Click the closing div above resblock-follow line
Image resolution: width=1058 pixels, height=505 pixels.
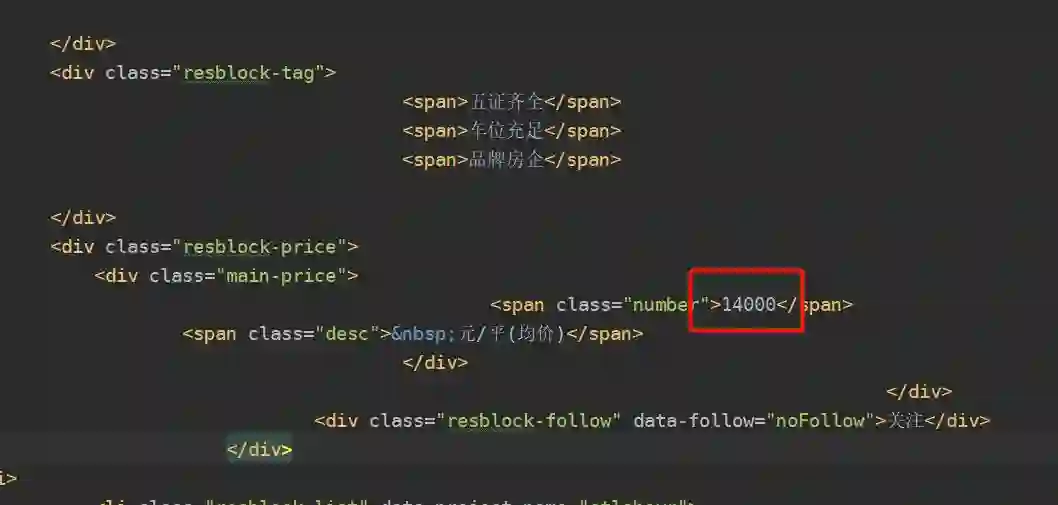(x=919, y=392)
